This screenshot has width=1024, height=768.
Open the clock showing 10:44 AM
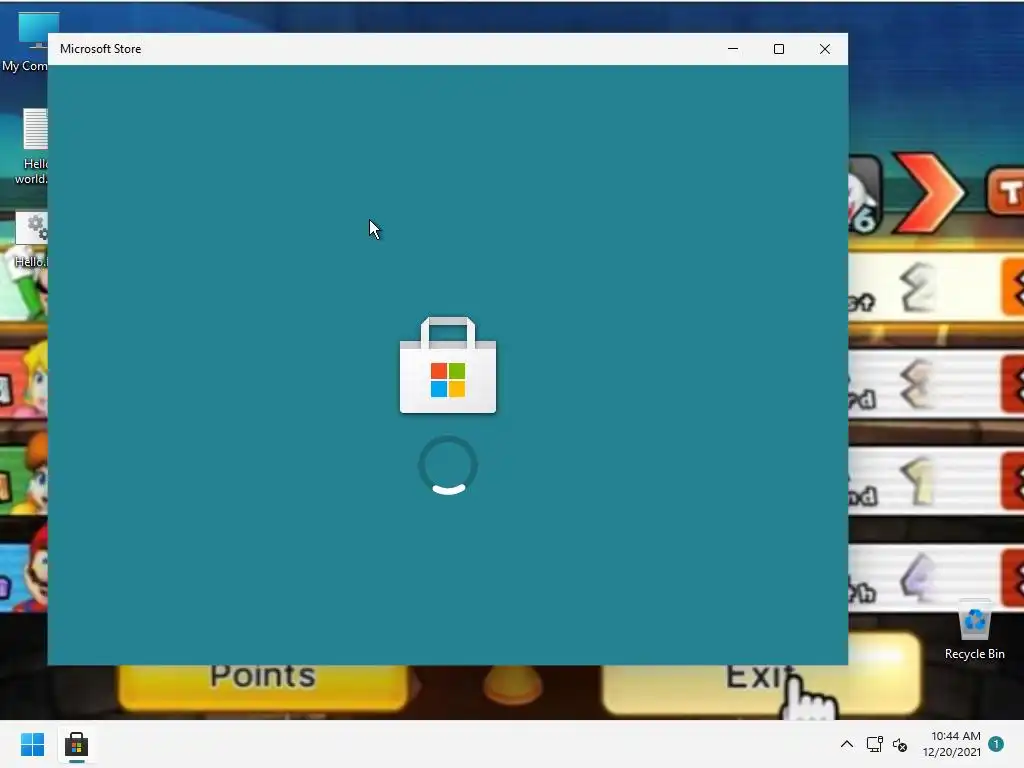[x=952, y=744]
